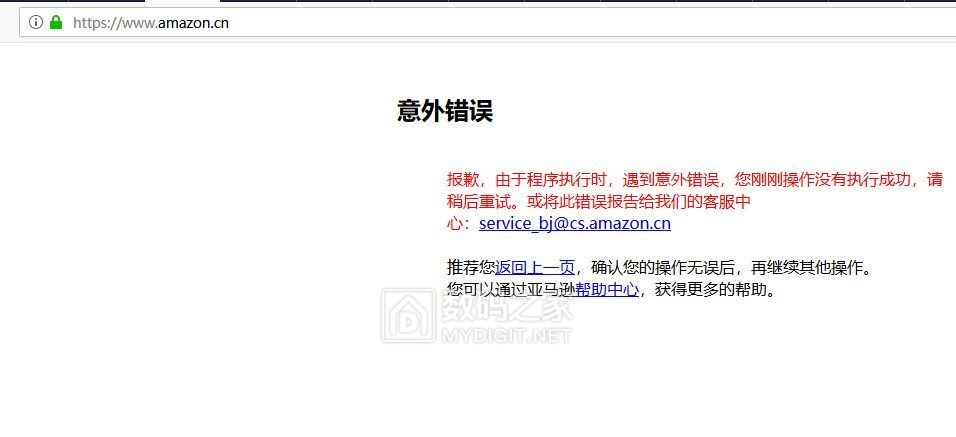This screenshot has width=956, height=437.
Task: Click the 您可以通过亚马逊 text
Action: pos(511,290)
